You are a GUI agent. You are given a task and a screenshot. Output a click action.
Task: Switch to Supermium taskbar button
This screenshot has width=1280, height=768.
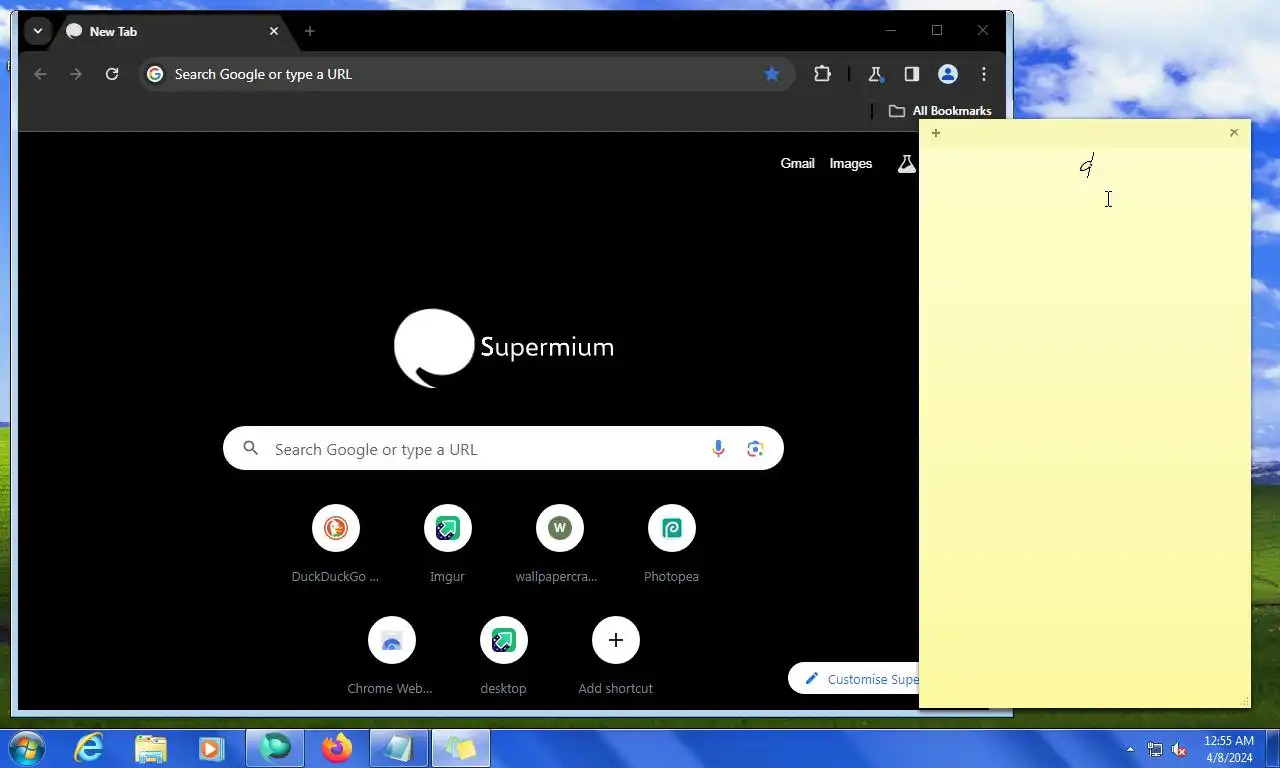[x=275, y=748]
